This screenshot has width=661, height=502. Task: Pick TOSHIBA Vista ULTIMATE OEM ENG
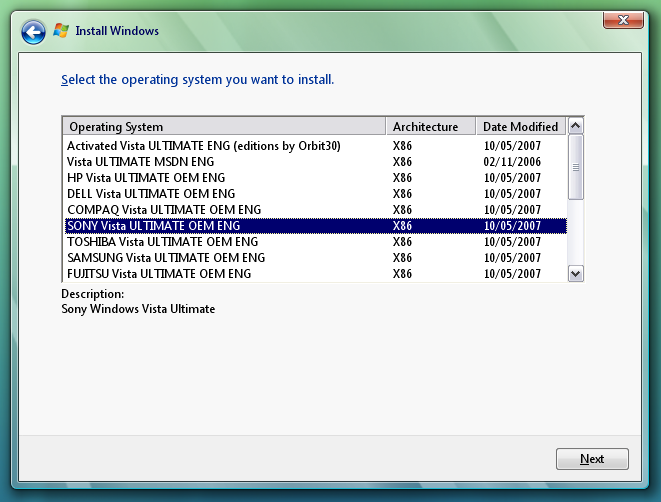point(162,242)
